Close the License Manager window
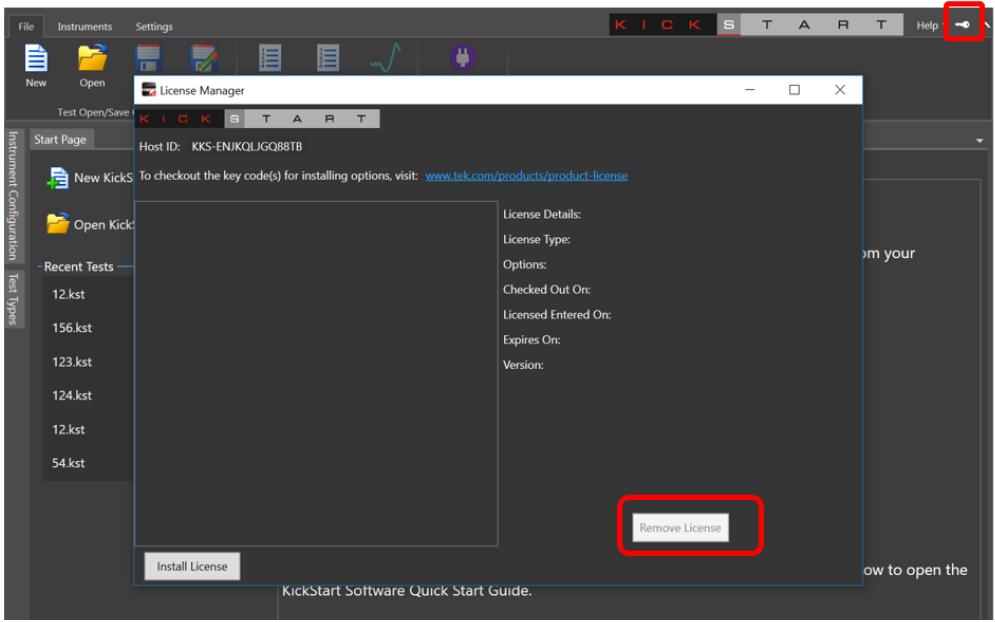Image resolution: width=995 pixels, height=622 pixels. (840, 90)
